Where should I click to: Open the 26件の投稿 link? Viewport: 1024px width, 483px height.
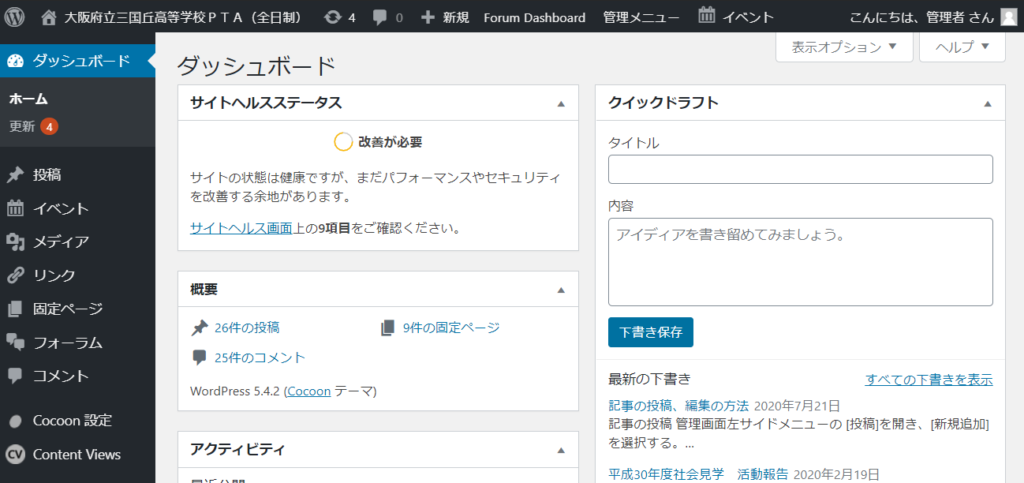247,328
